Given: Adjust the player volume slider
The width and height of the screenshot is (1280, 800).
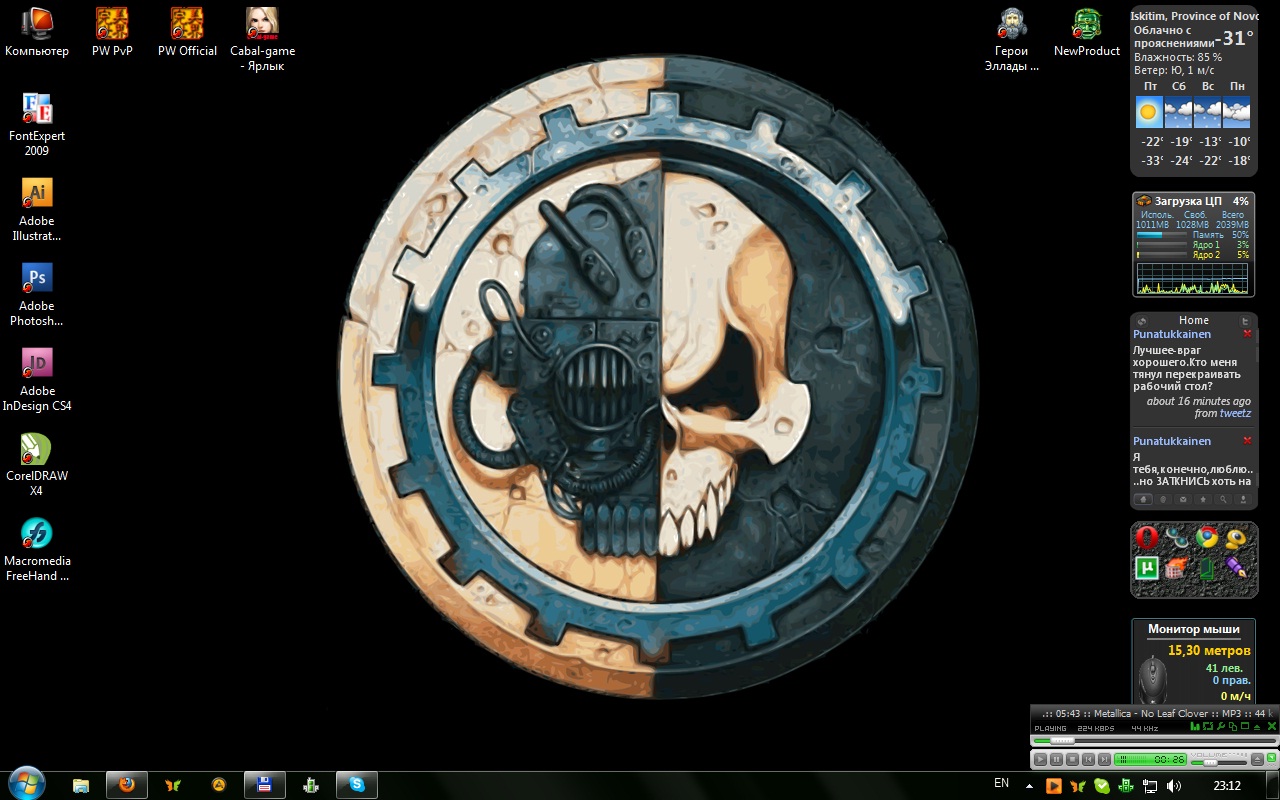Looking at the screenshot, I should [1212, 761].
